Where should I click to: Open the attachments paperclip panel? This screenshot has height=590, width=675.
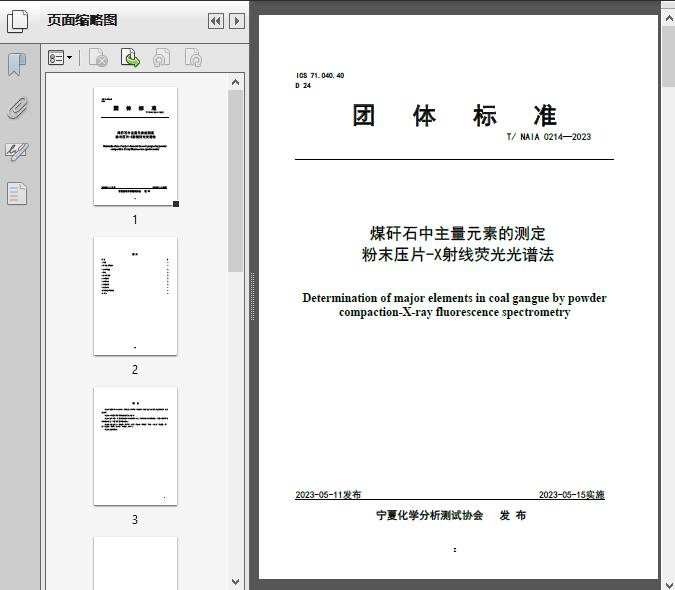point(17,108)
